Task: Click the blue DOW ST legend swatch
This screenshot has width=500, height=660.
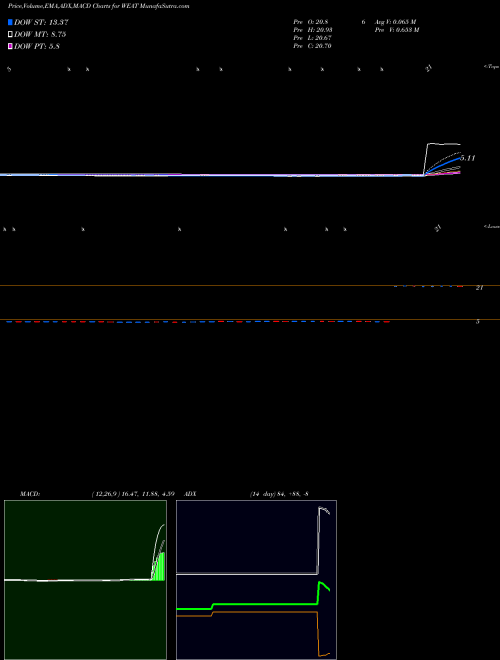Action: (x=10, y=22)
